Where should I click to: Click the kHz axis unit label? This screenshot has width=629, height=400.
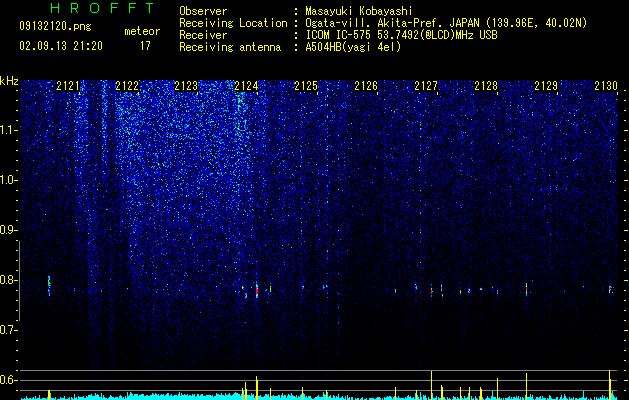click(9, 81)
